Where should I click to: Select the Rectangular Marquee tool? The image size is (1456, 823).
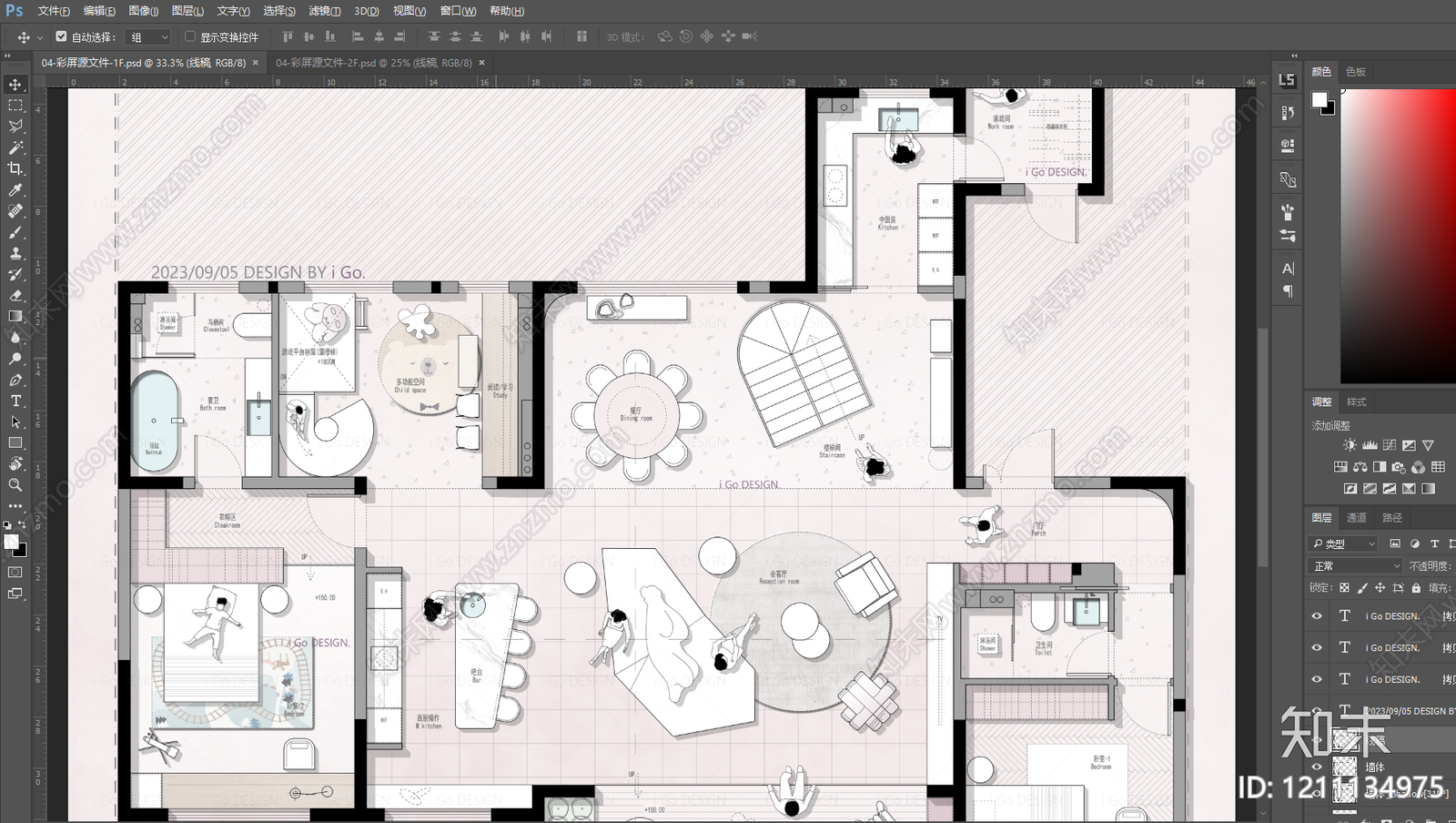coord(15,106)
